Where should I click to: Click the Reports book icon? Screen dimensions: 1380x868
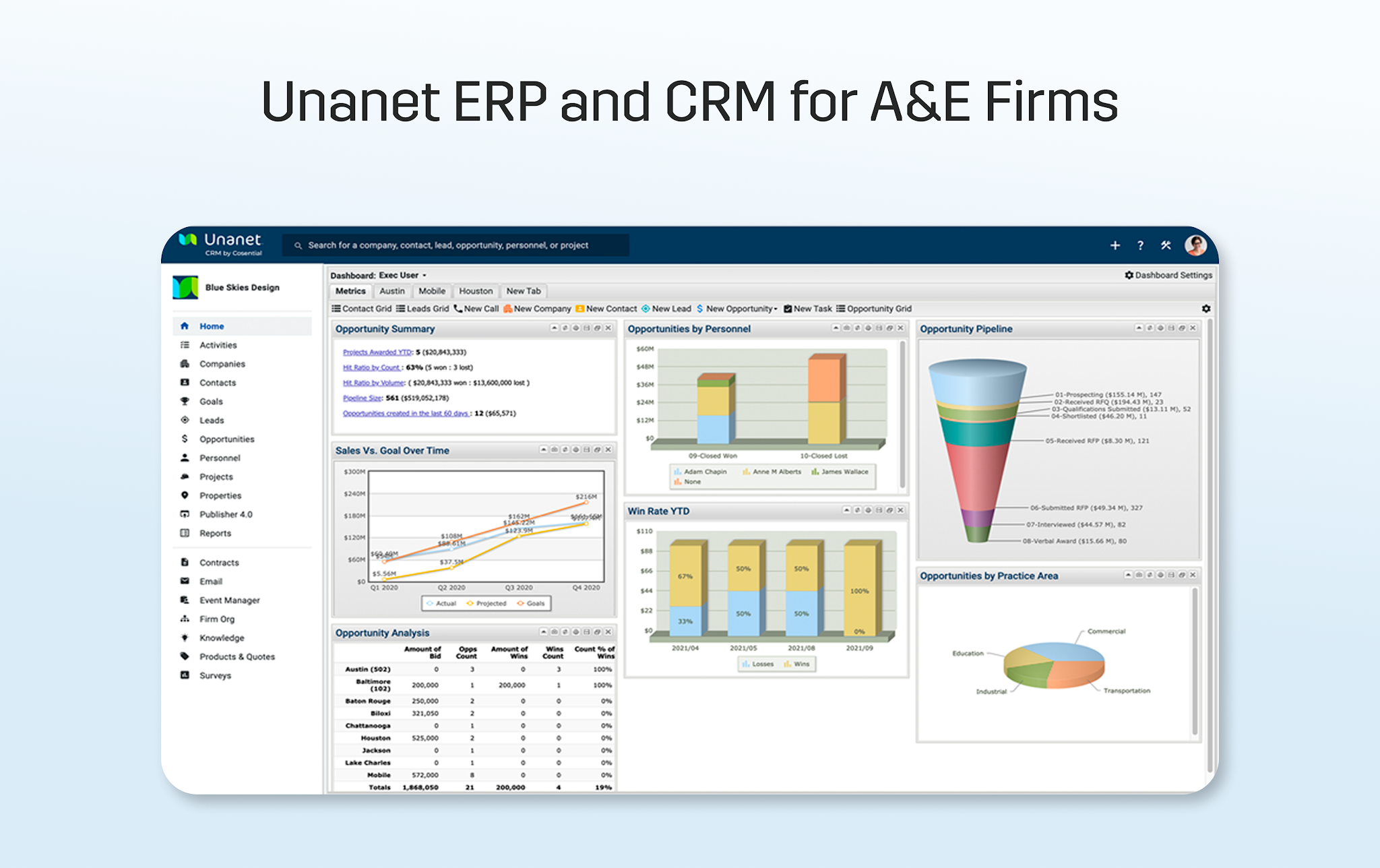185,533
